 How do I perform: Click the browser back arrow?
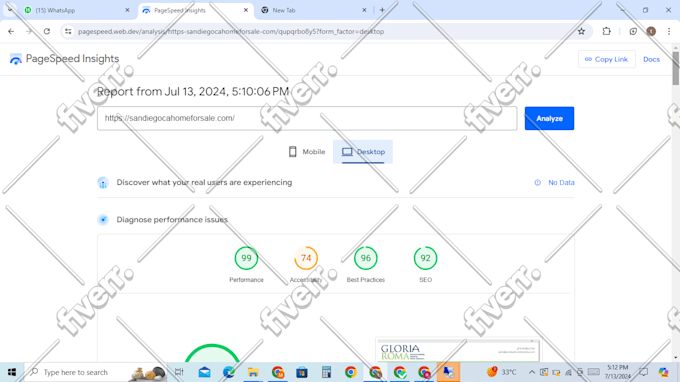tap(11, 31)
